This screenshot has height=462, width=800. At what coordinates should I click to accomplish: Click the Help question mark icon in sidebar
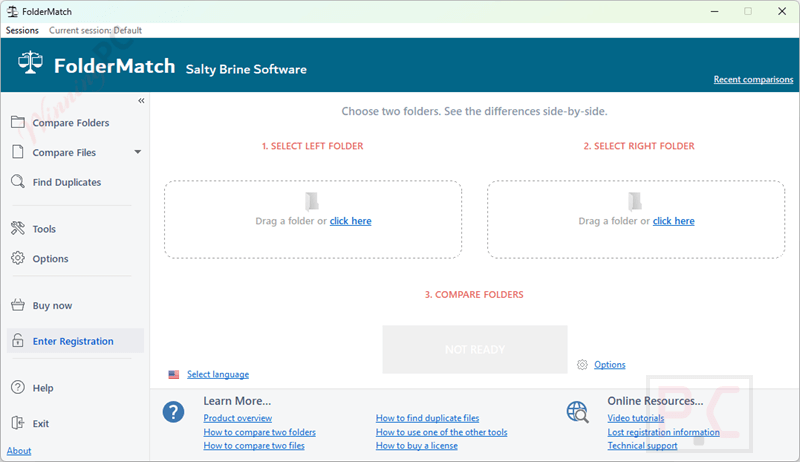(18, 388)
